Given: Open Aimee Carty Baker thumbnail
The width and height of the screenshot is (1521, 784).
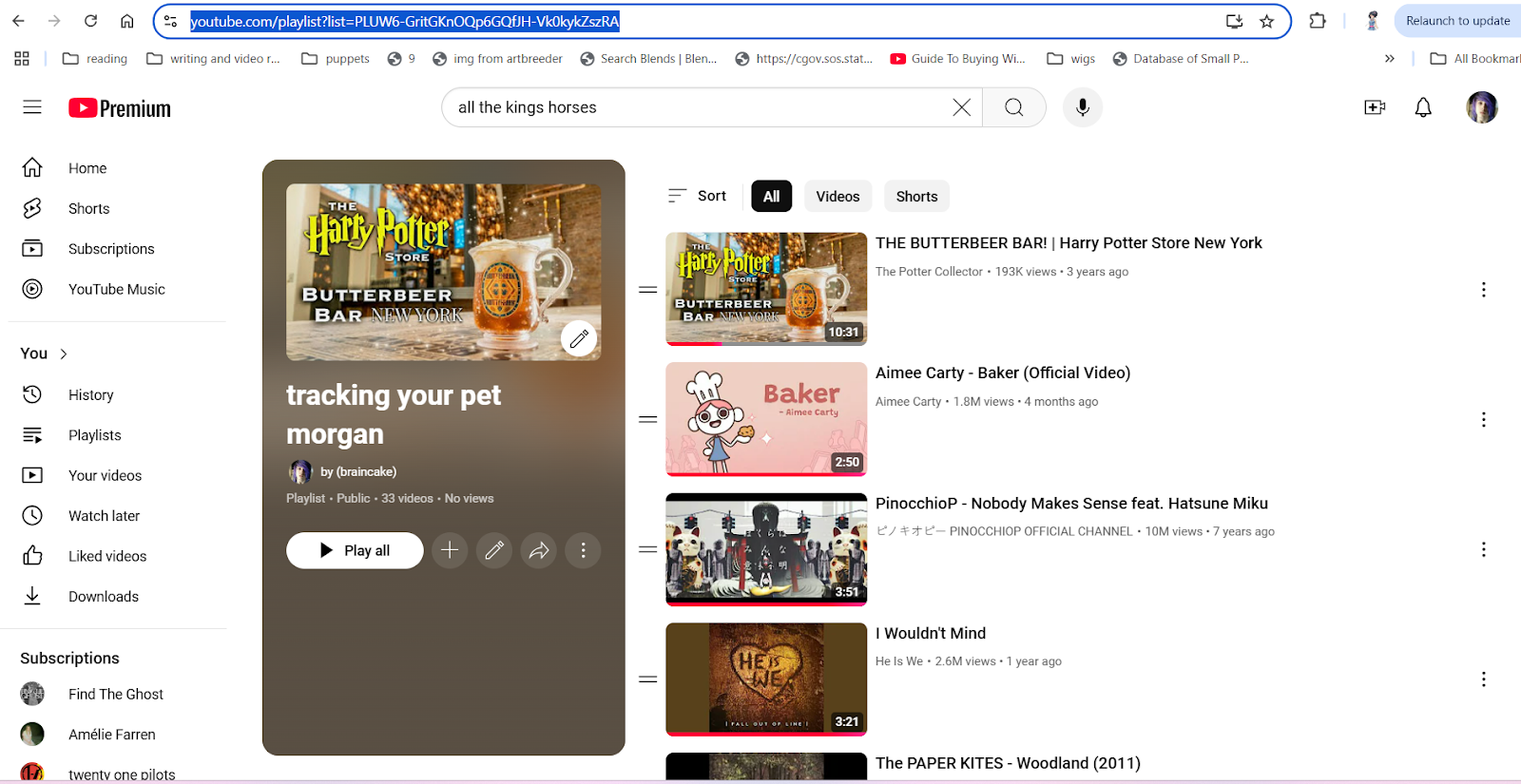Looking at the screenshot, I should pos(766,419).
